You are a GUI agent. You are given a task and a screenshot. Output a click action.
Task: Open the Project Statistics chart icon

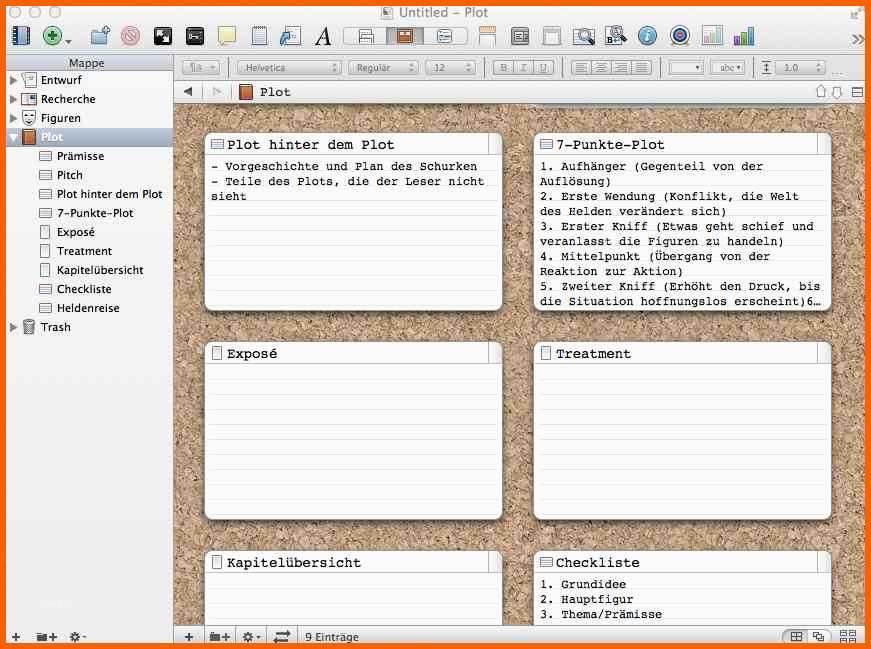tap(712, 36)
